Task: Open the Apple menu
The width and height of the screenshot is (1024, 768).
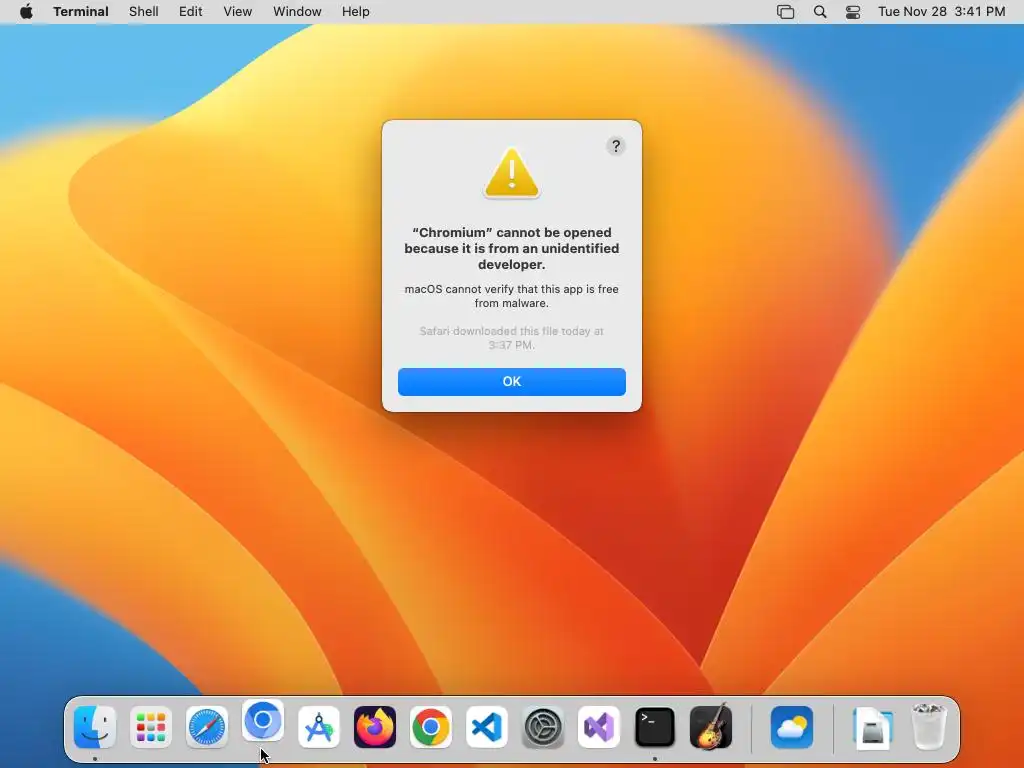Action: [x=26, y=12]
